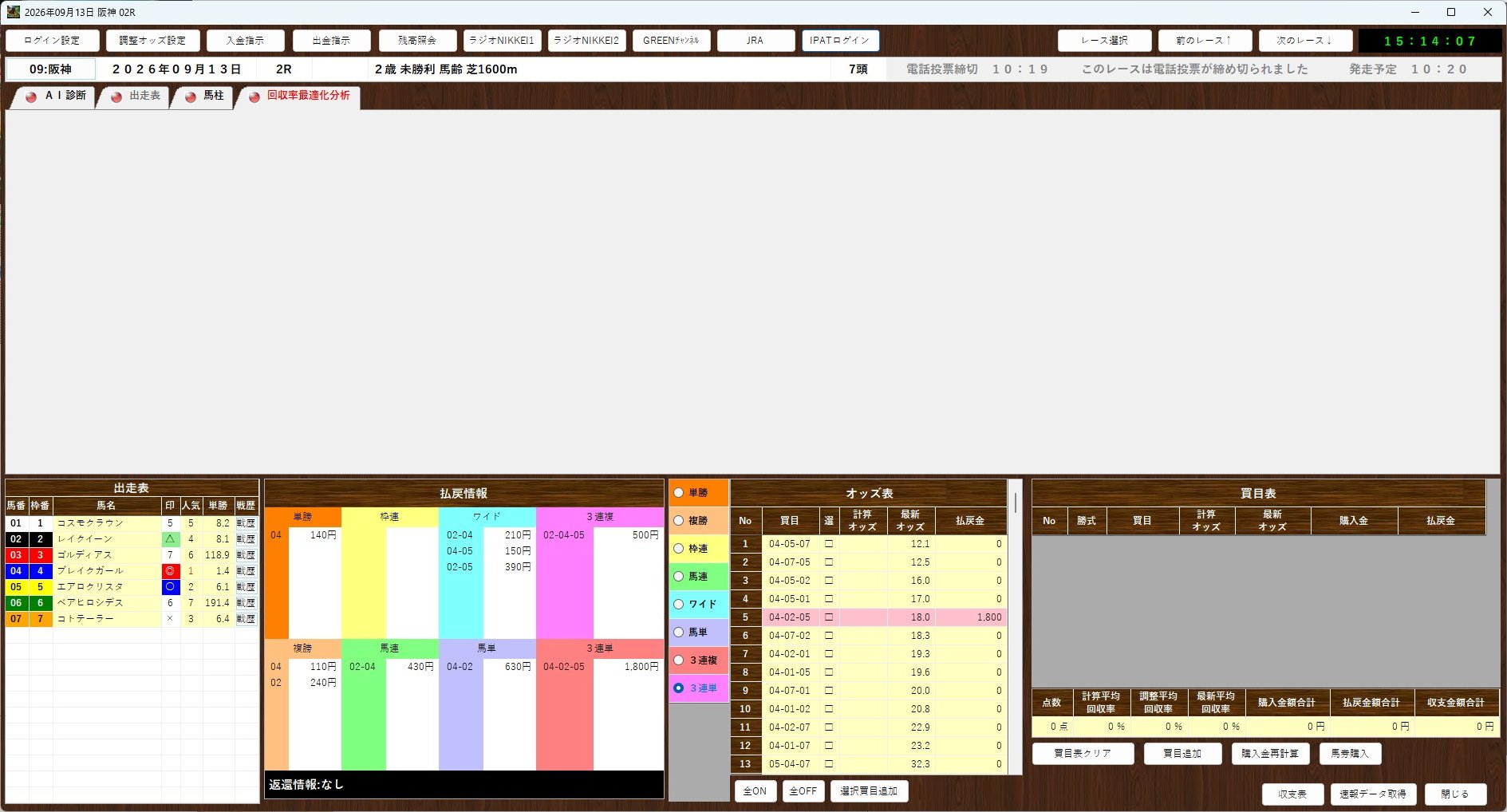This screenshot has height=812, width=1507.
Task: Click the red ball icon on AI診断 tab
Action: [31, 97]
